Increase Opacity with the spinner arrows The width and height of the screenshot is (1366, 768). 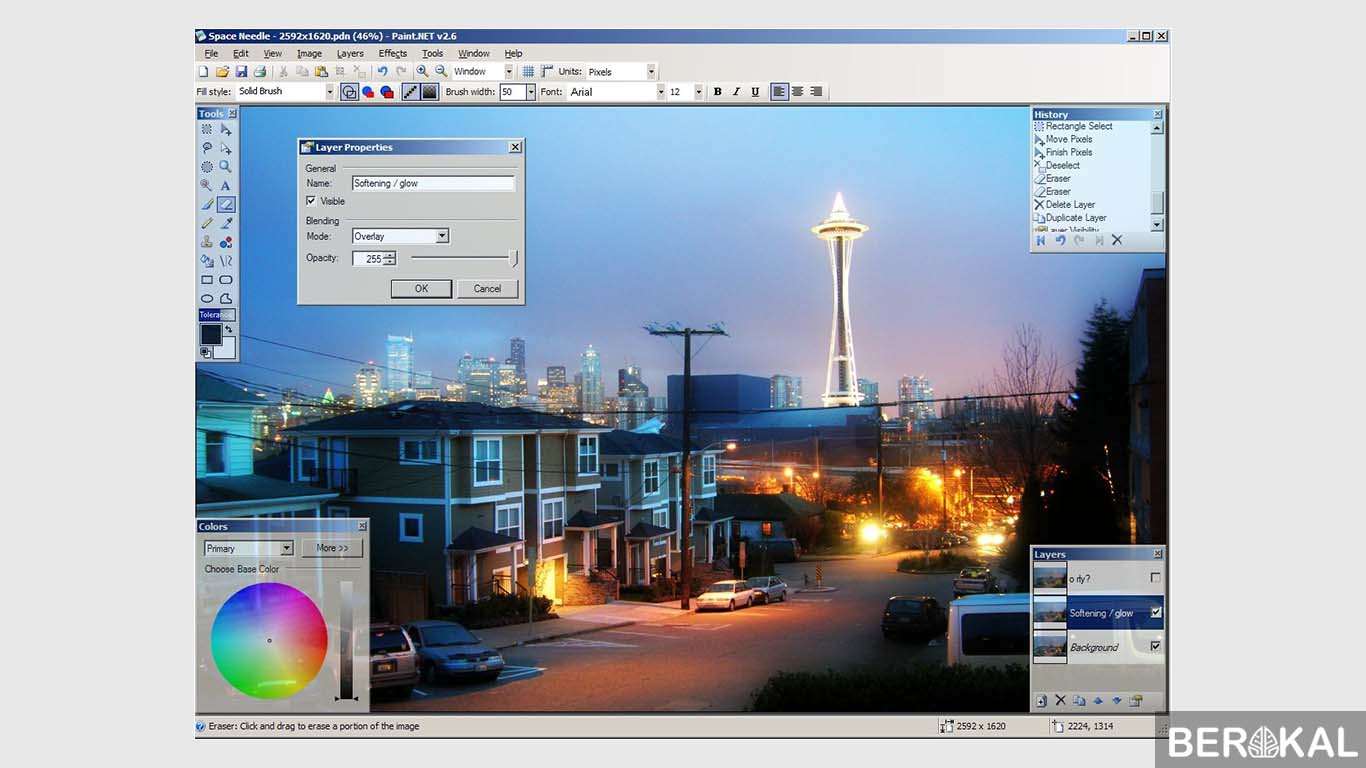[389, 255]
